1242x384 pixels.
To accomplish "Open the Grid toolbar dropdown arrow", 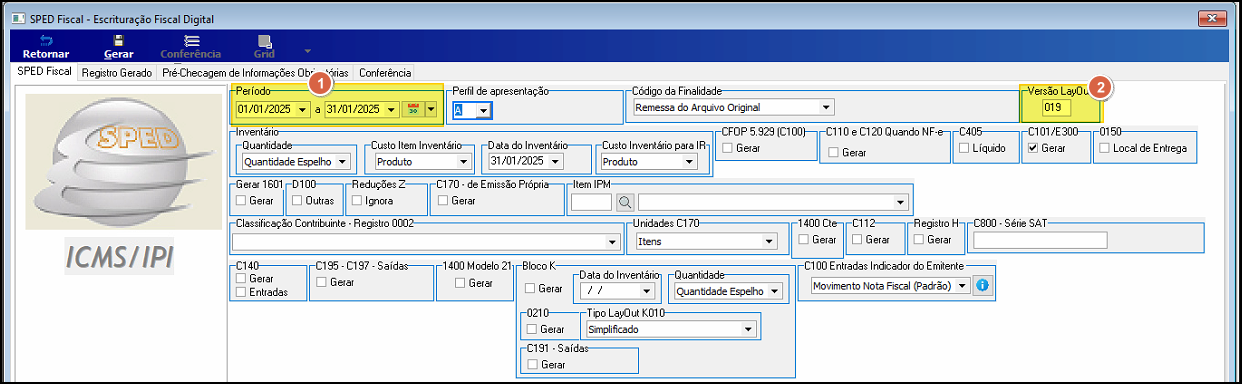I will coord(308,50).
